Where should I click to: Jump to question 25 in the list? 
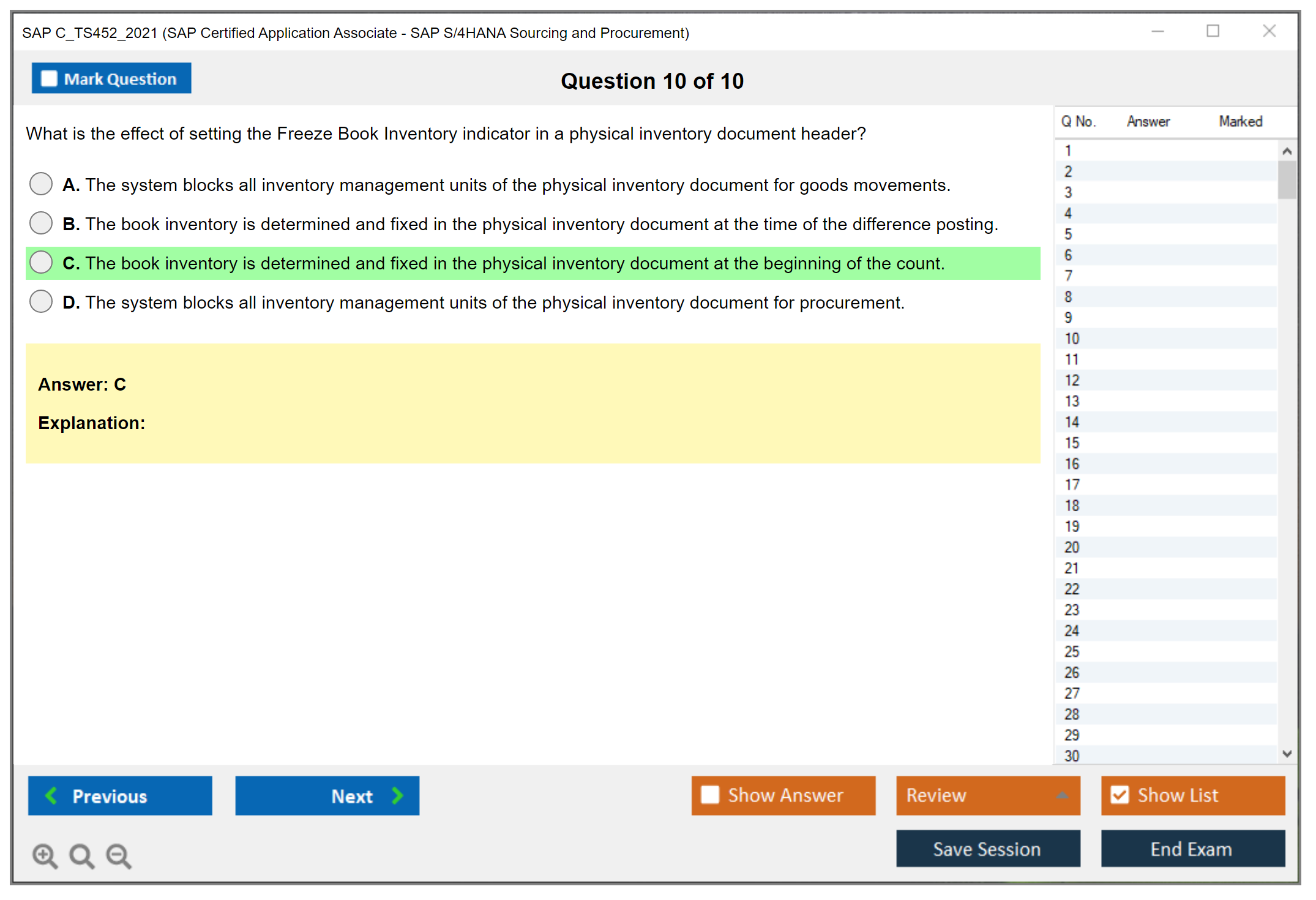1072,651
